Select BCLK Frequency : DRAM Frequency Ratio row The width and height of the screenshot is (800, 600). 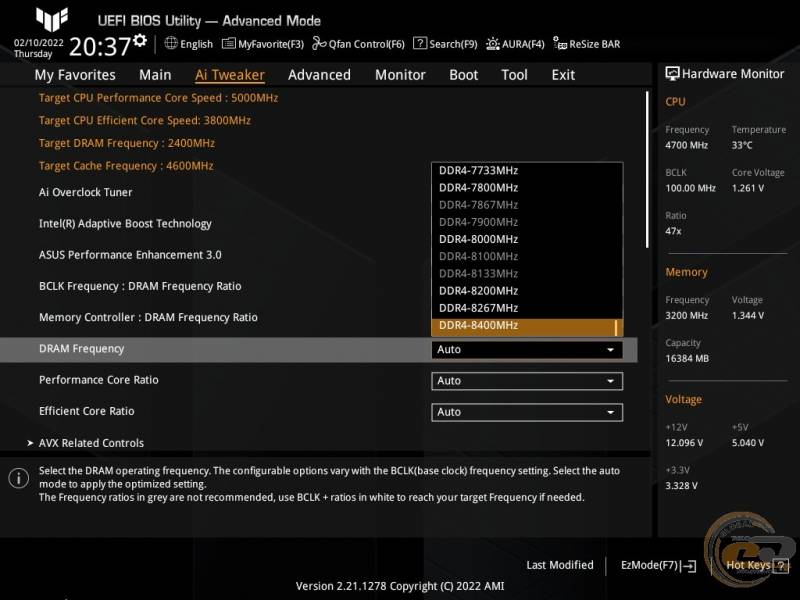click(x=140, y=286)
